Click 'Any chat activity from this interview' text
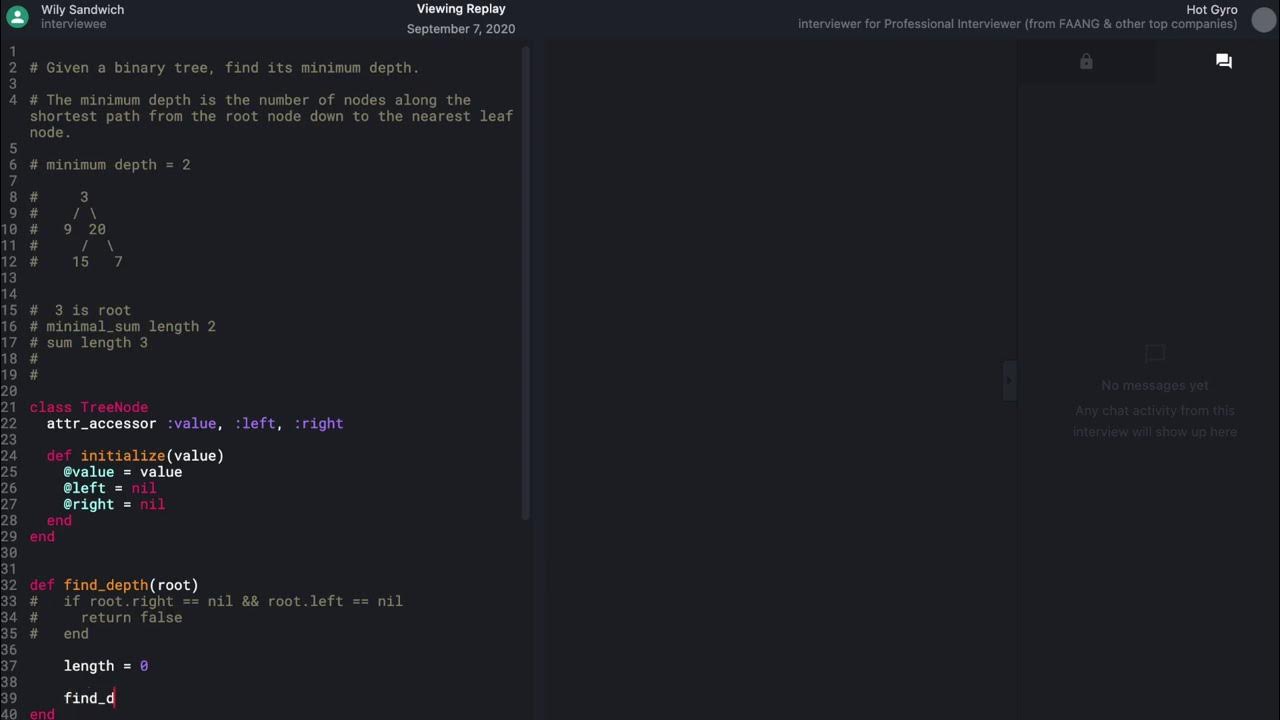This screenshot has width=1280, height=720. click(x=1155, y=421)
